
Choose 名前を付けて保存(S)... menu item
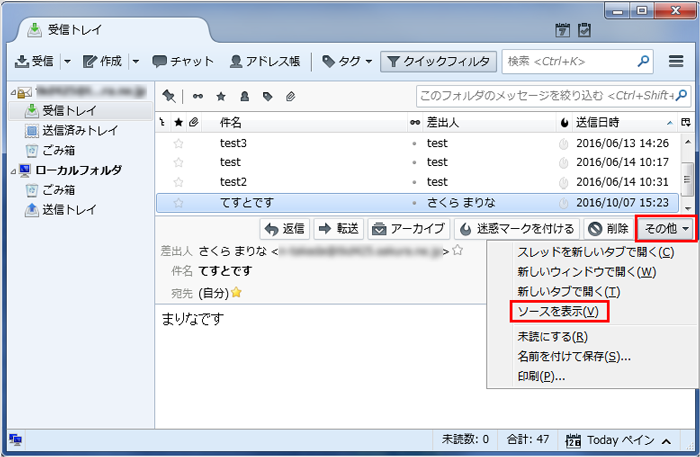point(573,356)
